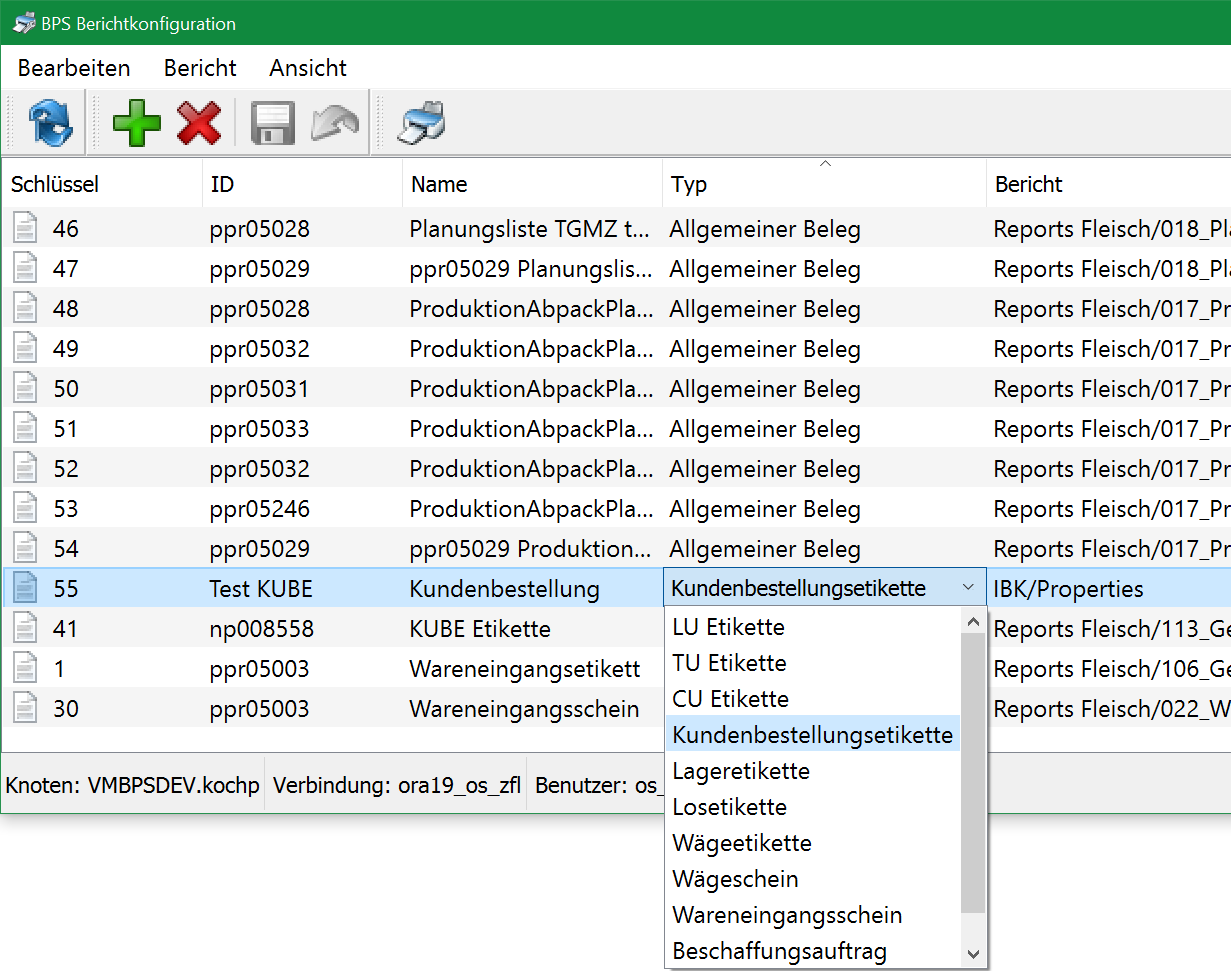Collapse the Typ combo box via its arrow
1231x971 pixels.
tap(967, 588)
